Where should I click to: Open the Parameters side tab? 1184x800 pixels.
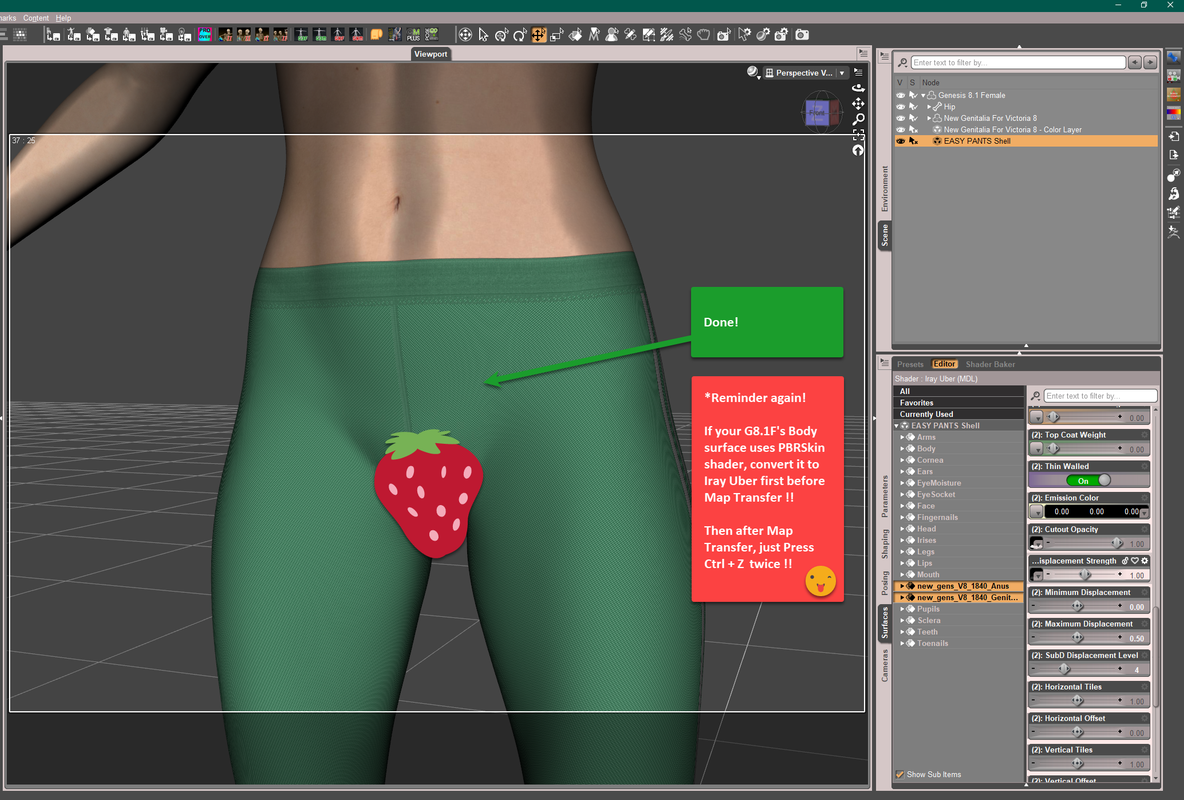(884, 496)
